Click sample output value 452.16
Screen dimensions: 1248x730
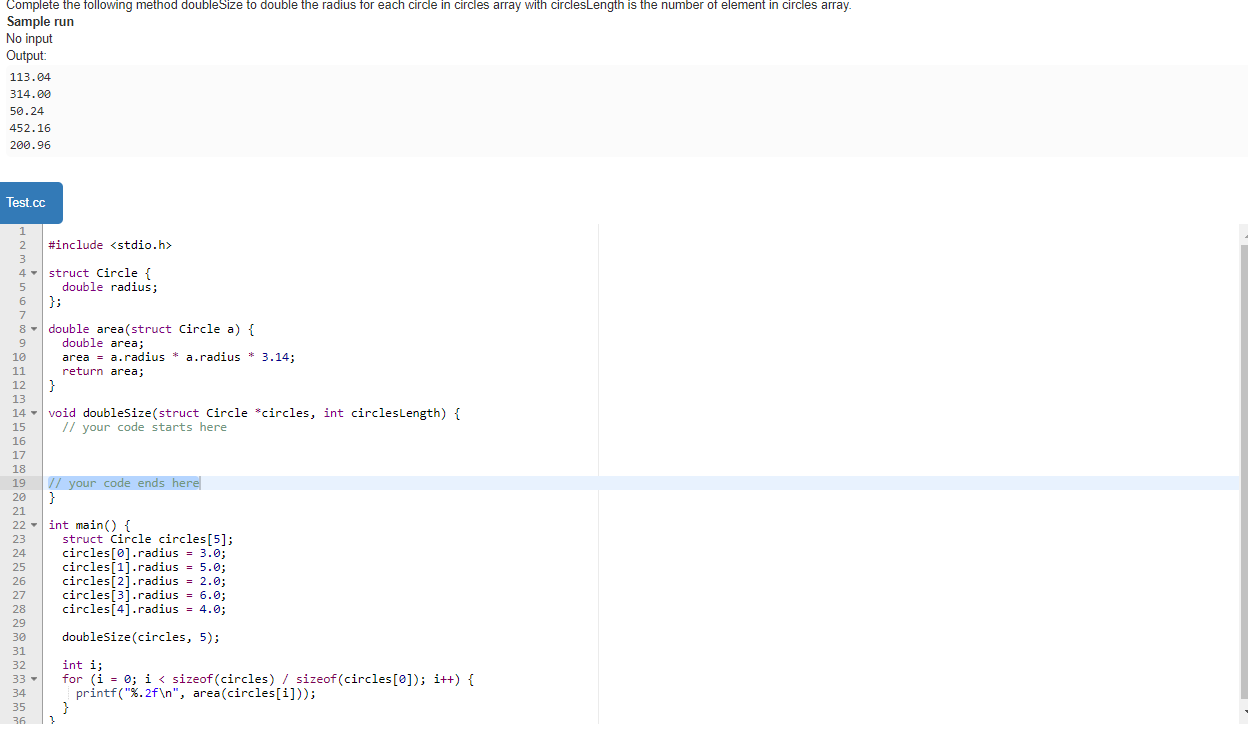(x=30, y=128)
